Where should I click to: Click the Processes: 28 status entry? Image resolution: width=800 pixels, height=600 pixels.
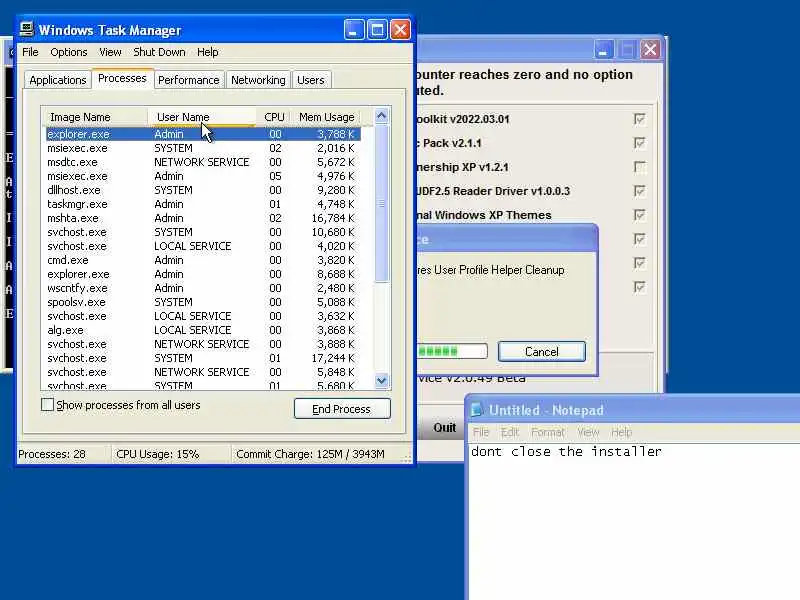tap(52, 454)
